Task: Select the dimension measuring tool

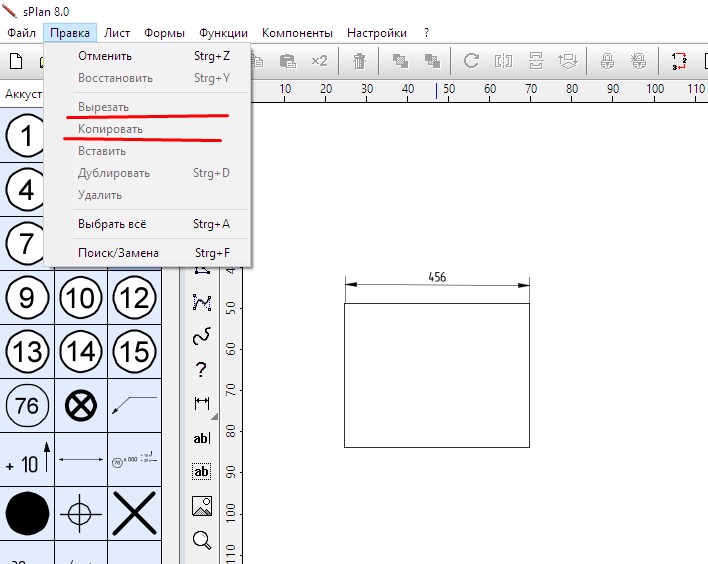Action: click(x=202, y=403)
